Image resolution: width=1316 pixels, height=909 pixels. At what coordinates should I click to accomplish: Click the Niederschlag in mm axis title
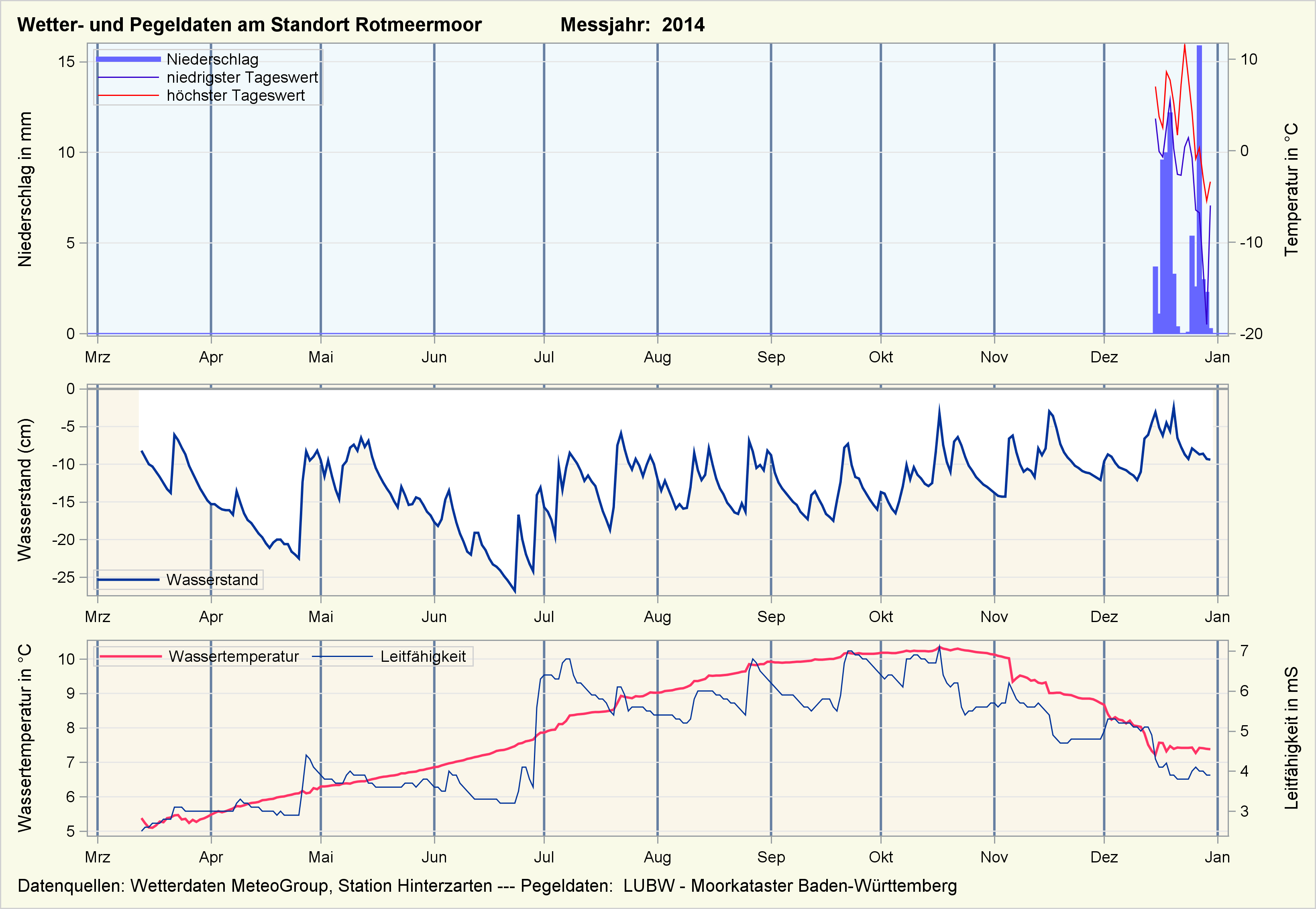pyautogui.click(x=25, y=189)
